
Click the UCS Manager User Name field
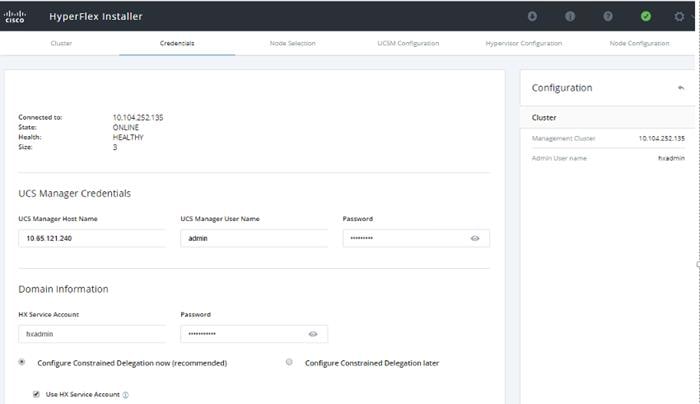point(254,238)
